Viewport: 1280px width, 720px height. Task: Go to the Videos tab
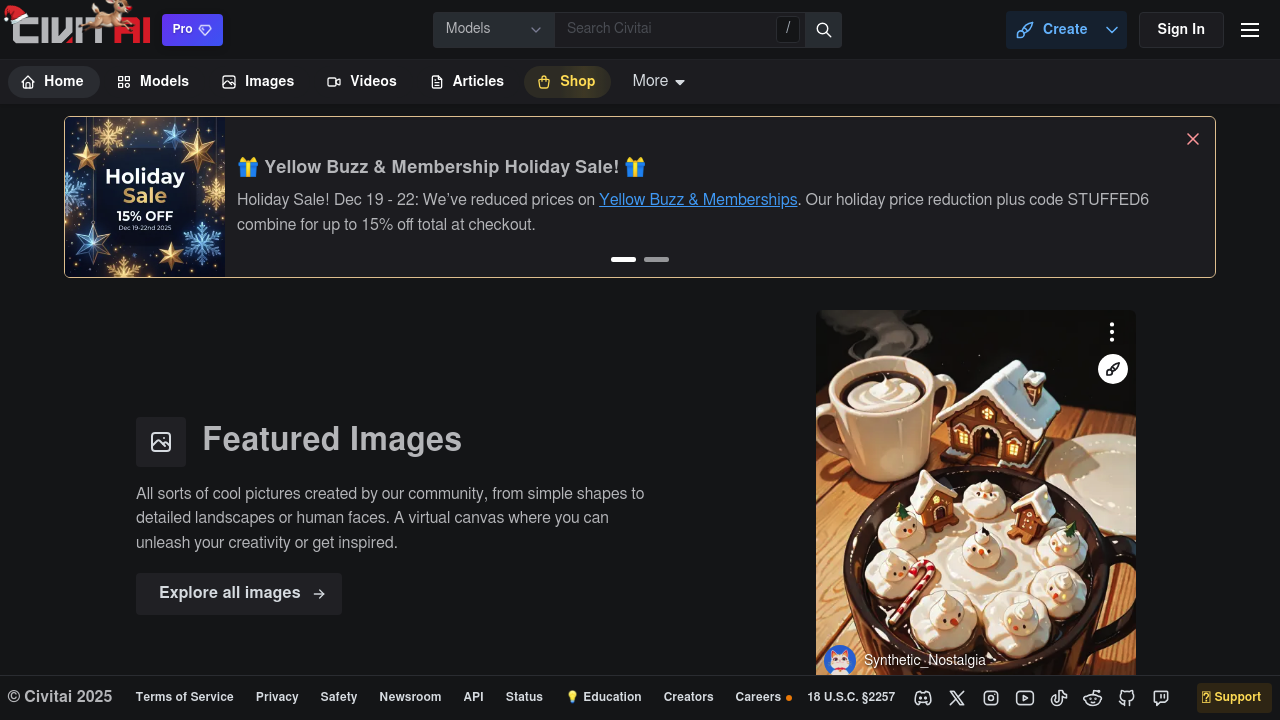pos(362,82)
